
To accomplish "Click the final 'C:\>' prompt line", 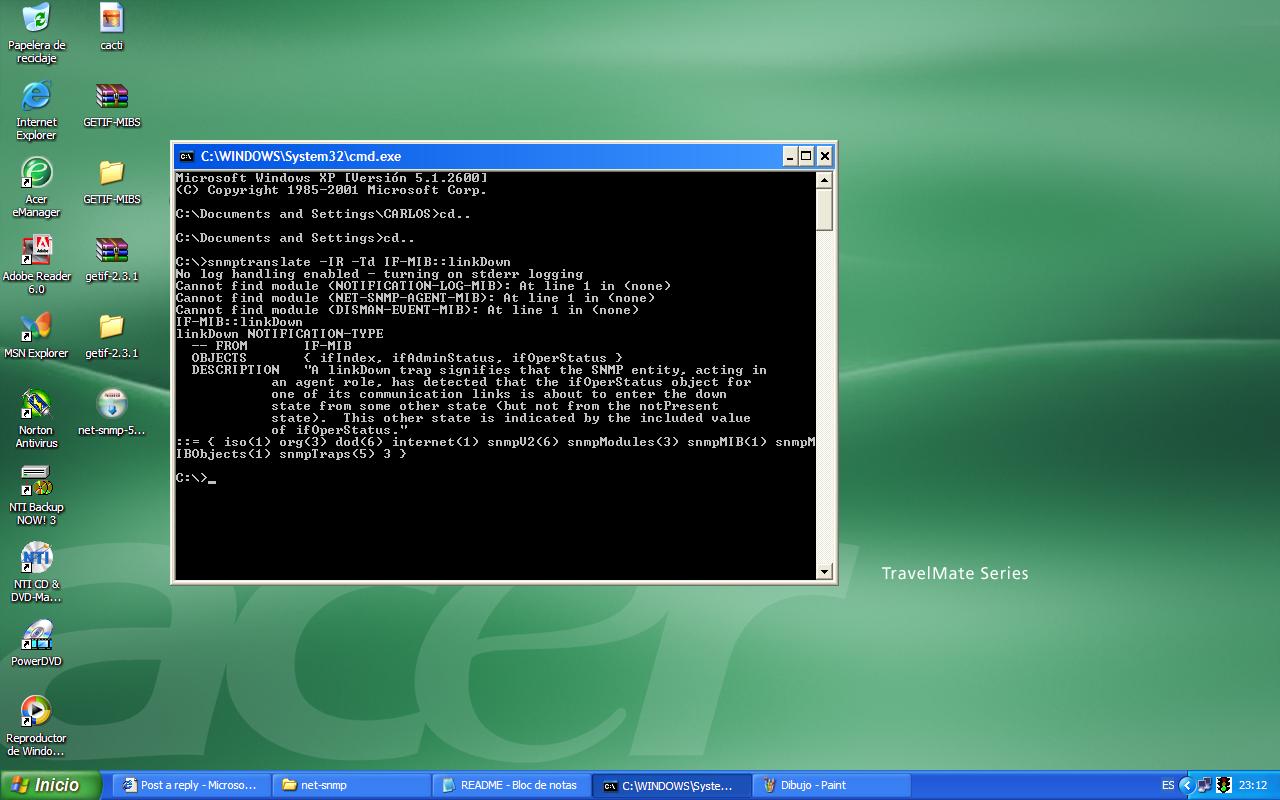I will [x=195, y=478].
